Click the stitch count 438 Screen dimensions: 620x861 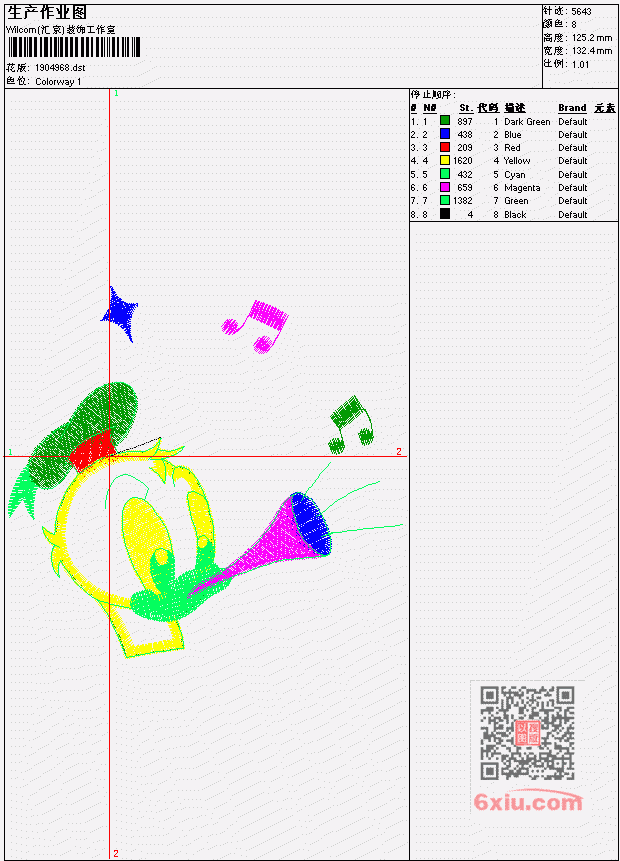pos(465,135)
